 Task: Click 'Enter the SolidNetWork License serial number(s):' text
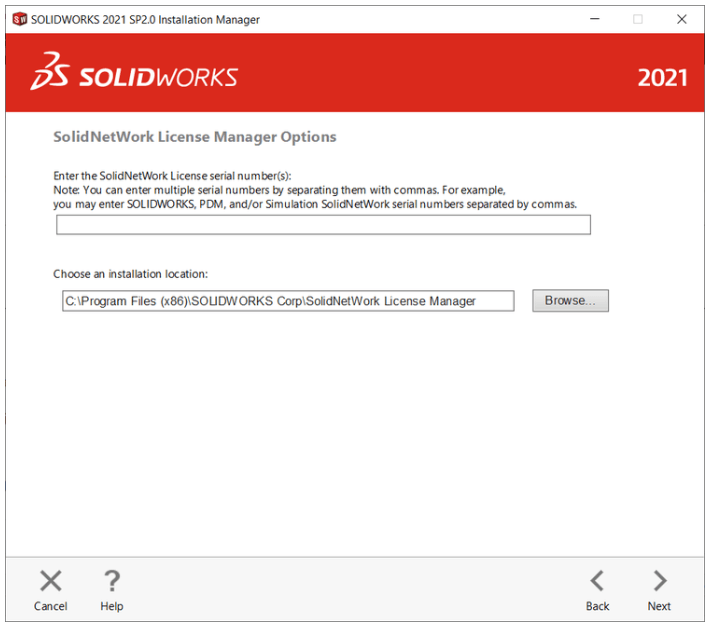pyautogui.click(x=172, y=176)
